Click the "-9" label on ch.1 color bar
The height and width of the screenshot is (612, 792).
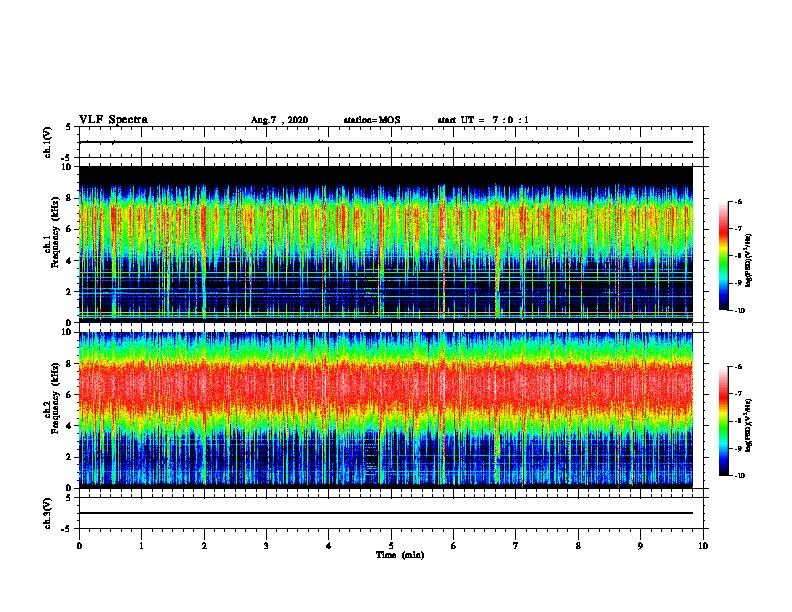click(738, 283)
